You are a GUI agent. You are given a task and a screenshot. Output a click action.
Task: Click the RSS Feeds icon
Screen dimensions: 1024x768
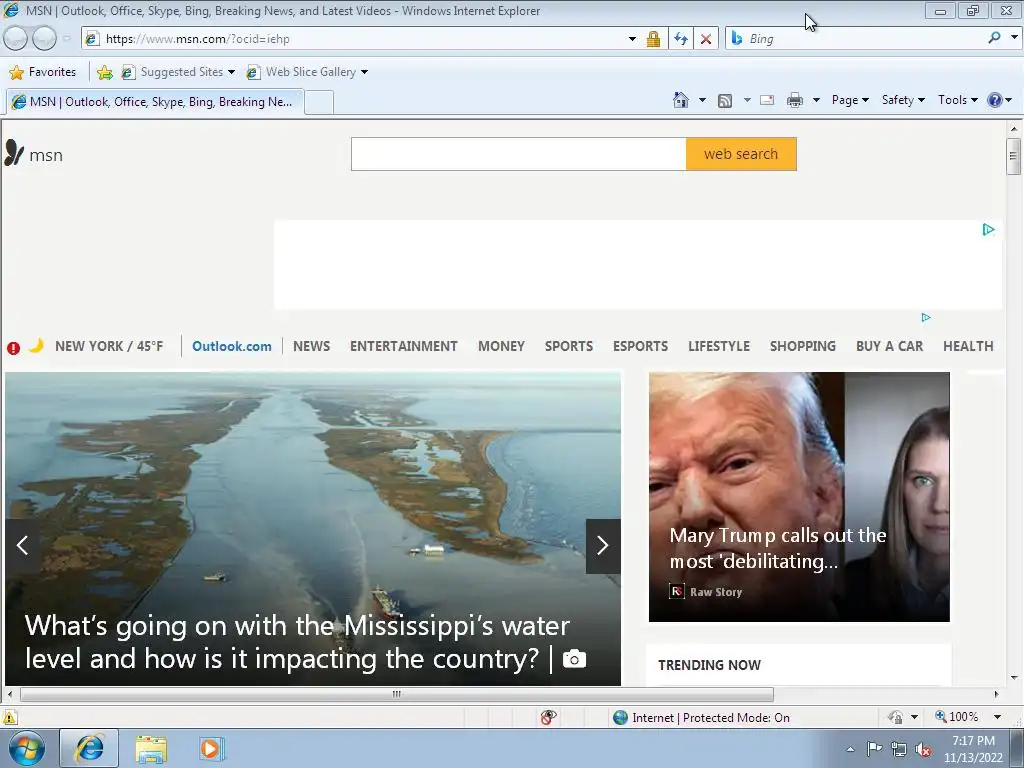coord(725,101)
